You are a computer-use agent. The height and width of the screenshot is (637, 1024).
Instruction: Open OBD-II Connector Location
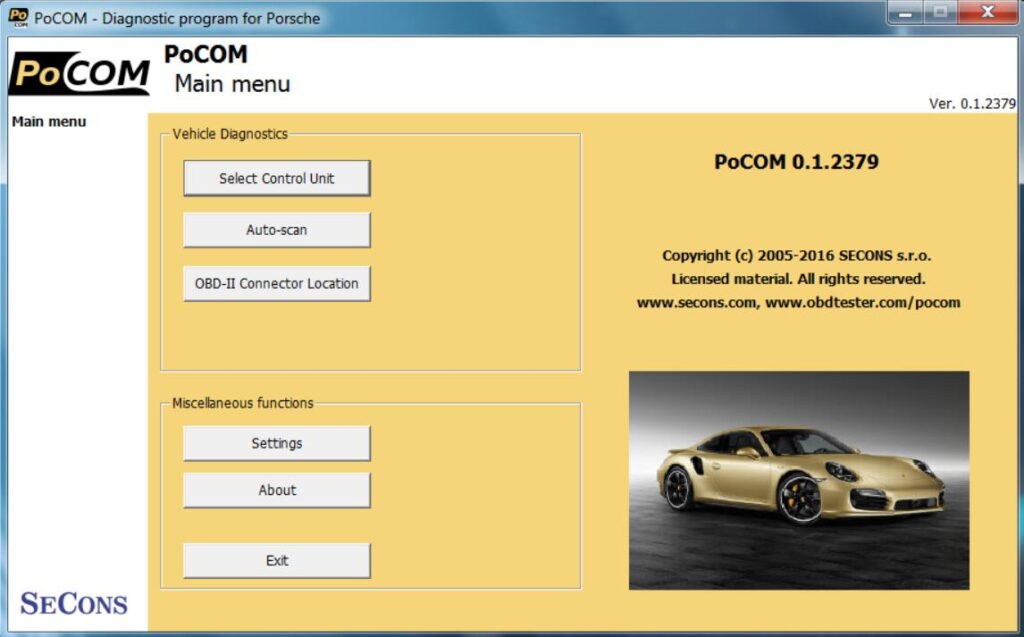[x=276, y=283]
